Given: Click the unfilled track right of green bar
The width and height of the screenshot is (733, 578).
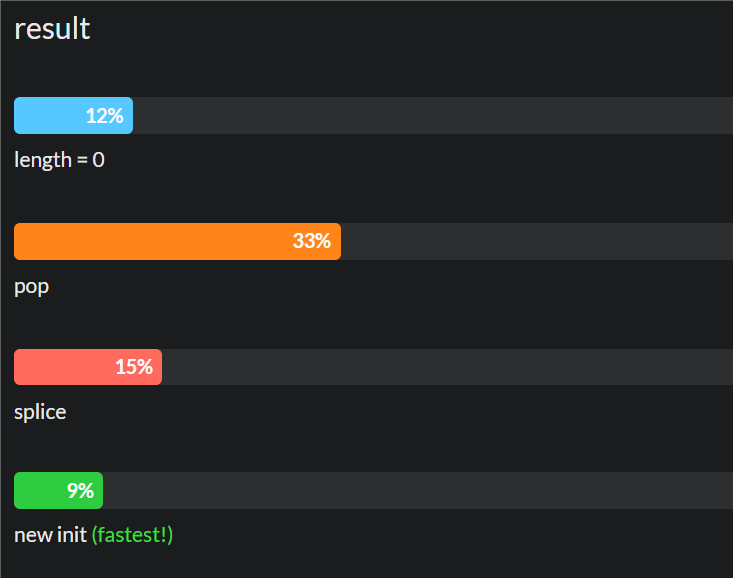Looking at the screenshot, I should [415, 491].
